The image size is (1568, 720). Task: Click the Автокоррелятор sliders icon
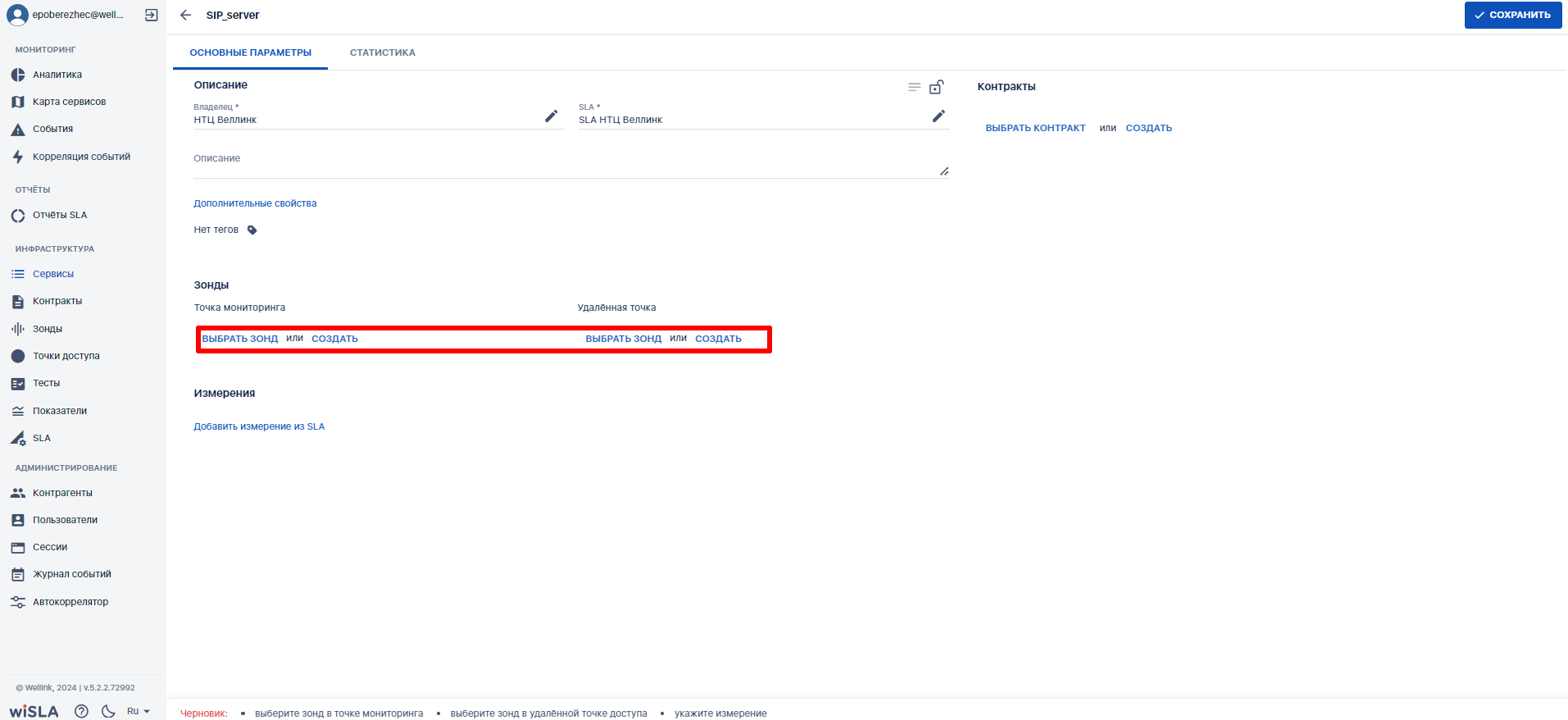click(x=18, y=602)
